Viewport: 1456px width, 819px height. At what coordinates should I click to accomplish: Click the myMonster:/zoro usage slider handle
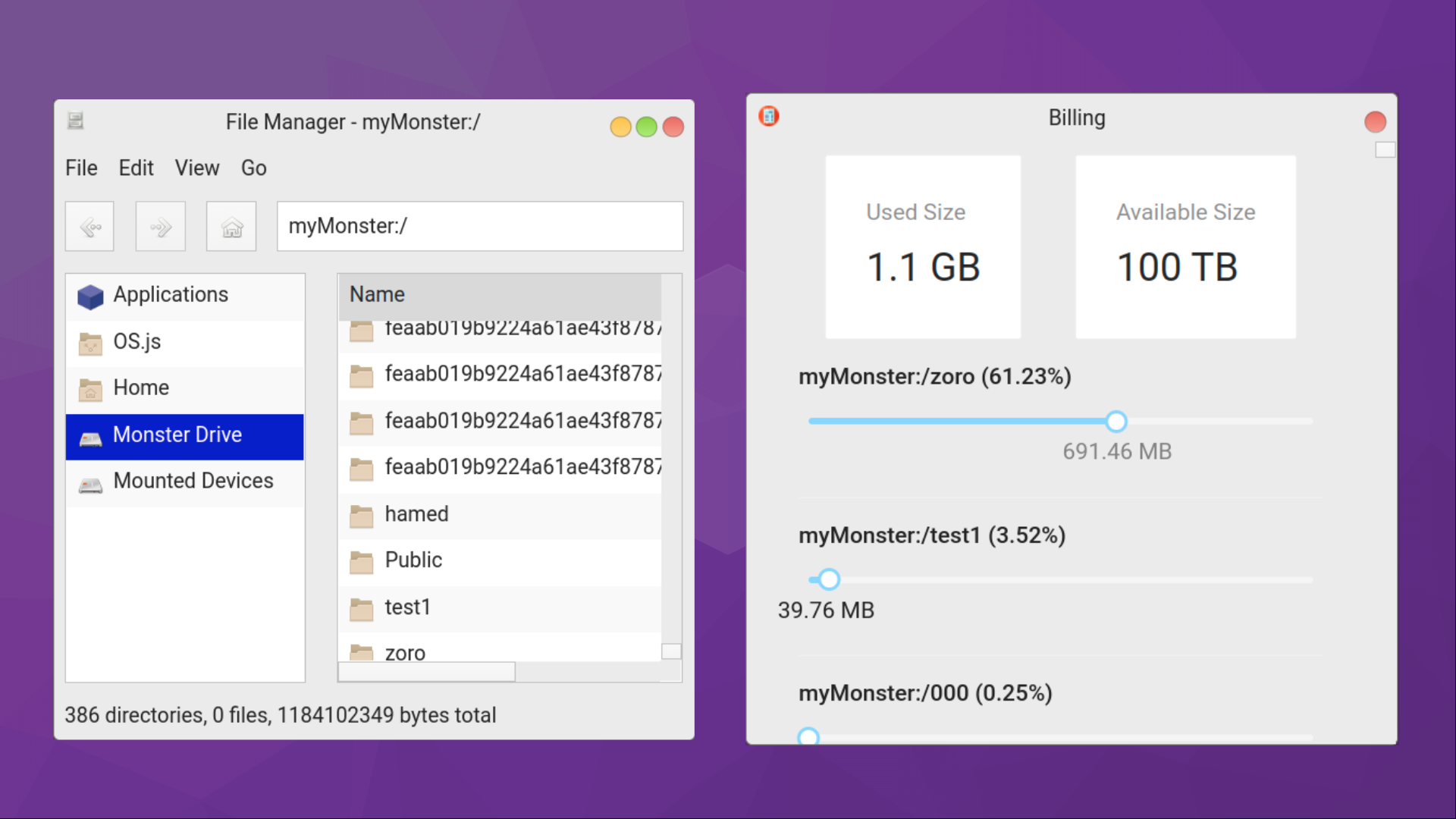pyautogui.click(x=1116, y=422)
